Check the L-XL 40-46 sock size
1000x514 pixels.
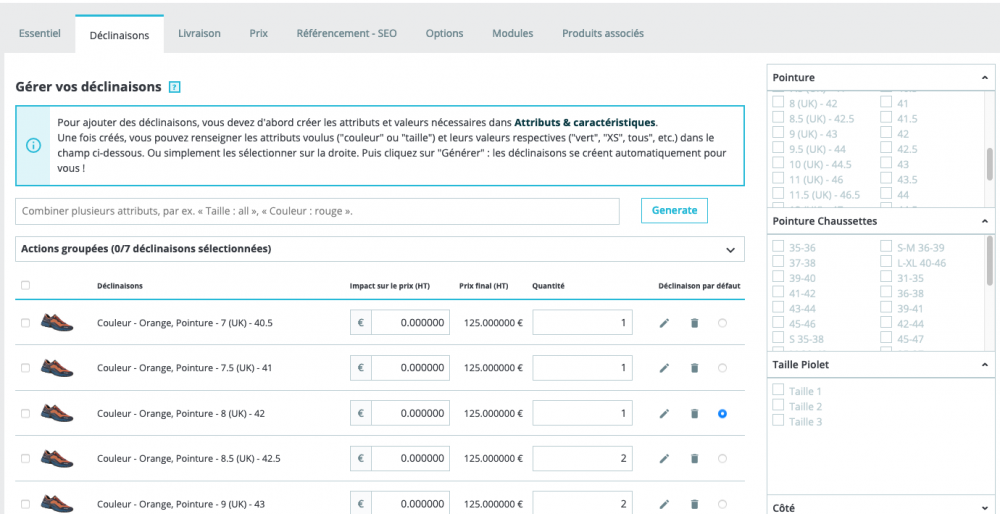click(886, 261)
